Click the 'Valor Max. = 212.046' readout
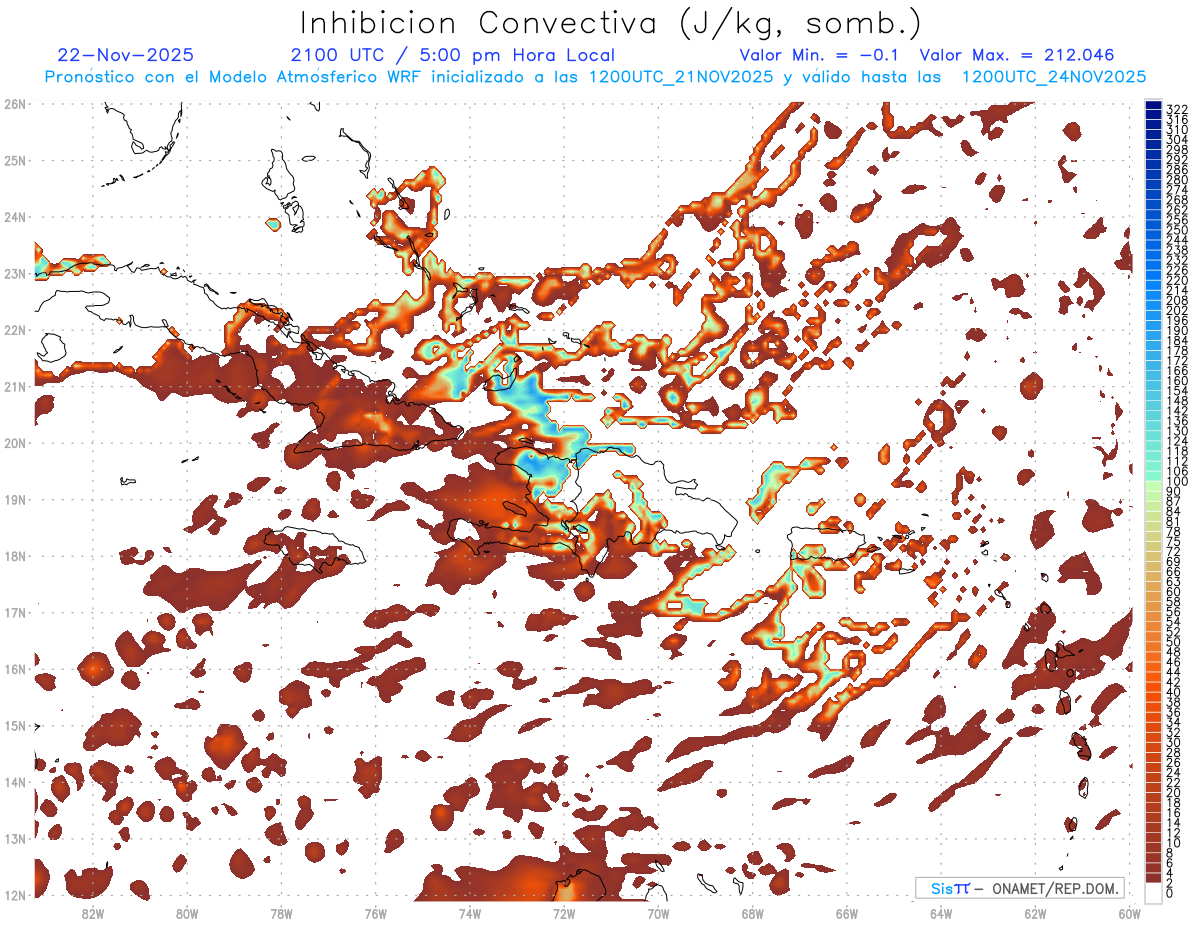Viewport: 1200px width, 927px height. click(x=1016, y=55)
